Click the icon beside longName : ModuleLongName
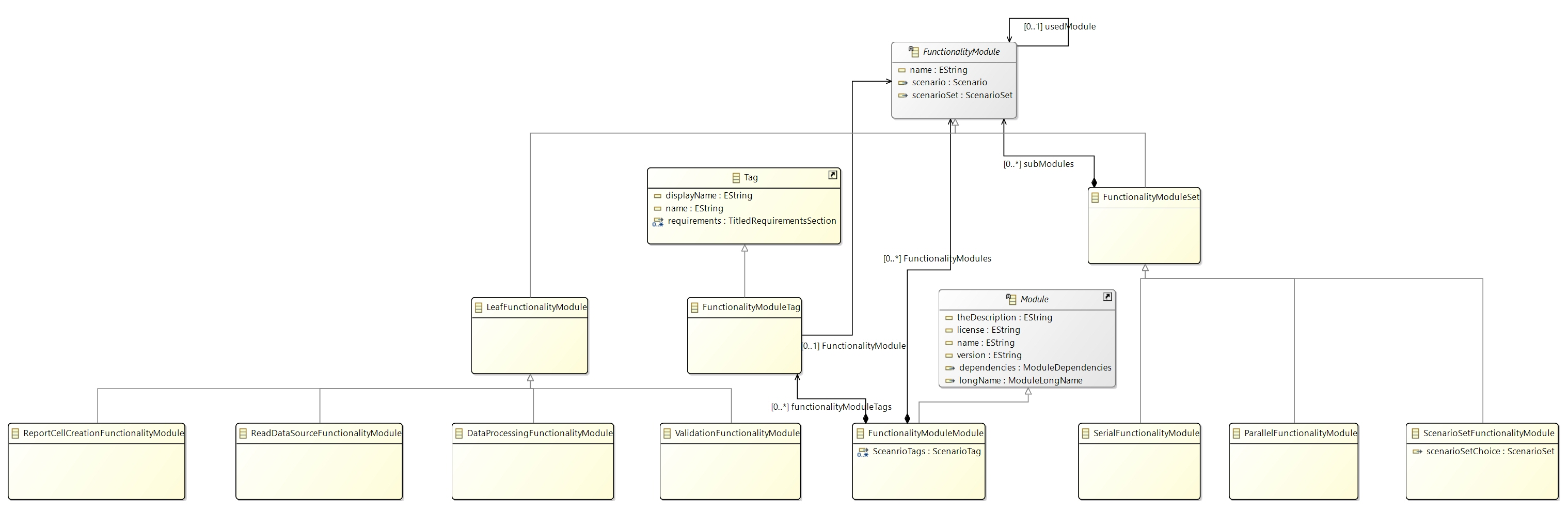This screenshot has width=1568, height=509. pyautogui.click(x=950, y=381)
